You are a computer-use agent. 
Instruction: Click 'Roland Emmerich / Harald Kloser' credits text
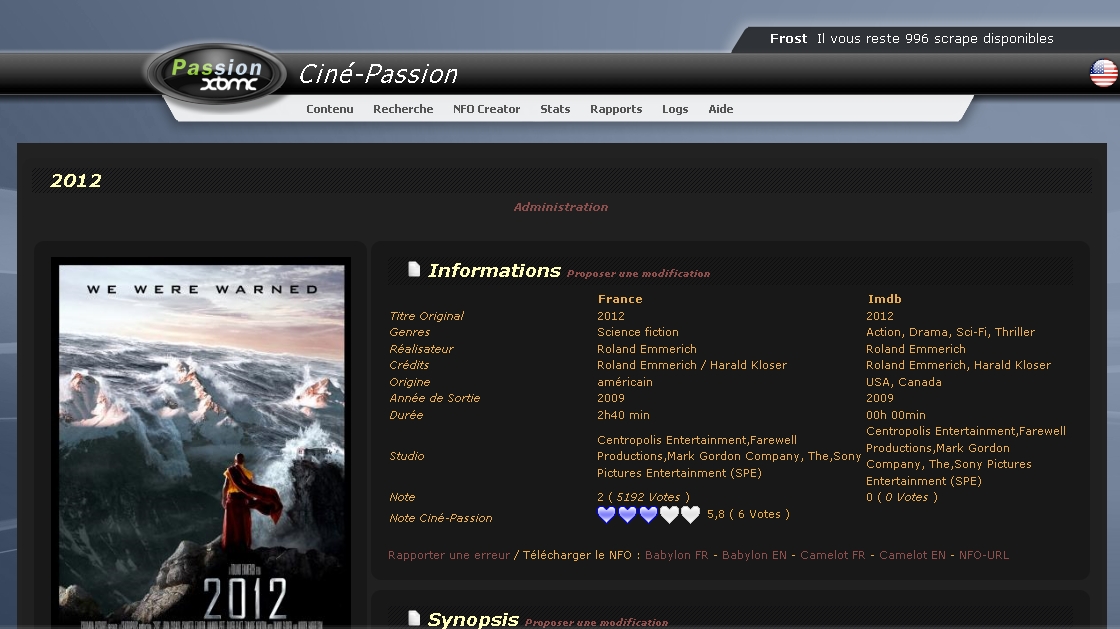point(691,365)
